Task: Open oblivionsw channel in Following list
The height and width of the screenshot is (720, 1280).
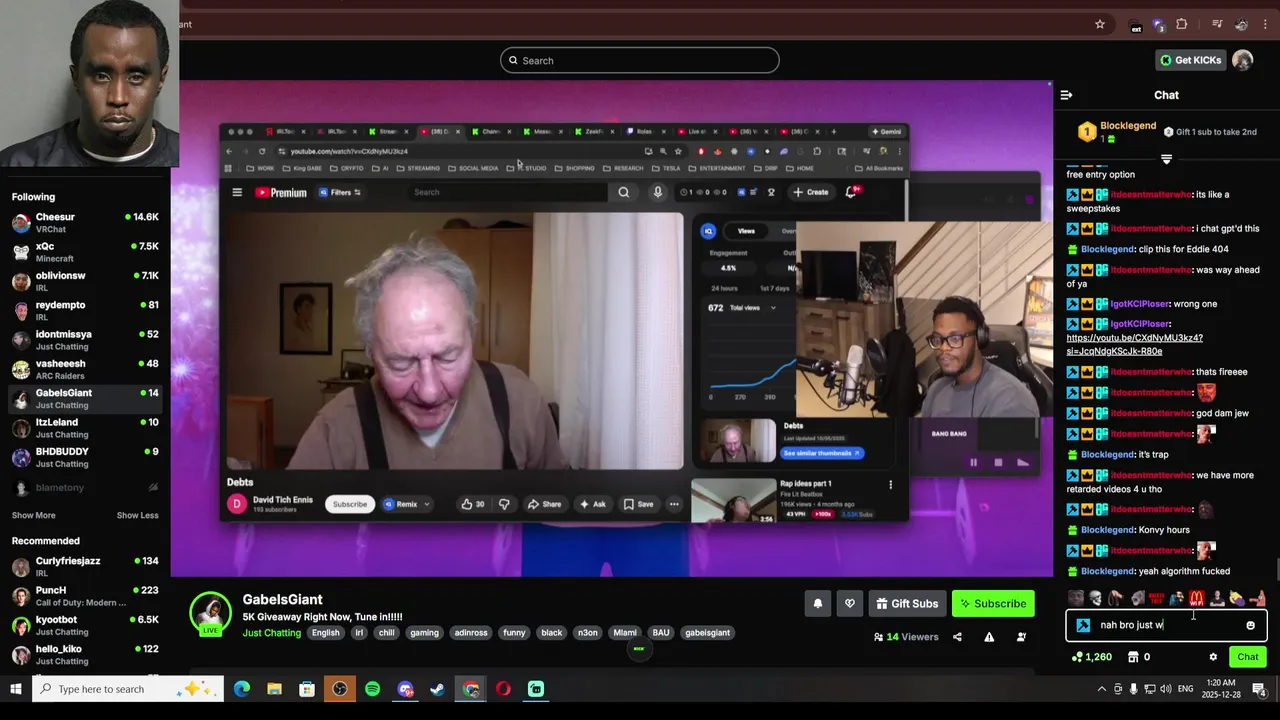Action: point(85,281)
